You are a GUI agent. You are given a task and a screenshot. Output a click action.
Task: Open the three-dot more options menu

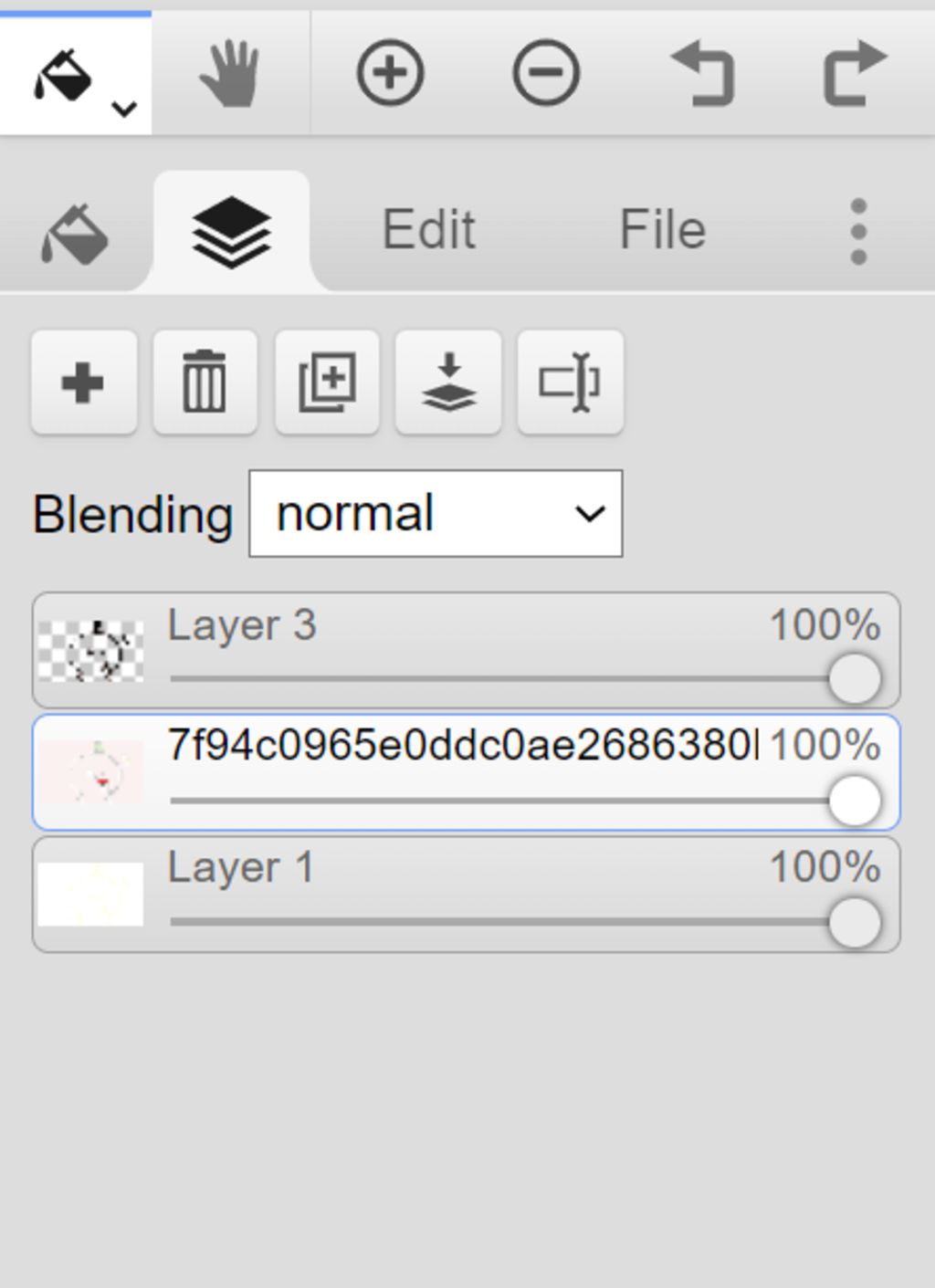tap(858, 232)
